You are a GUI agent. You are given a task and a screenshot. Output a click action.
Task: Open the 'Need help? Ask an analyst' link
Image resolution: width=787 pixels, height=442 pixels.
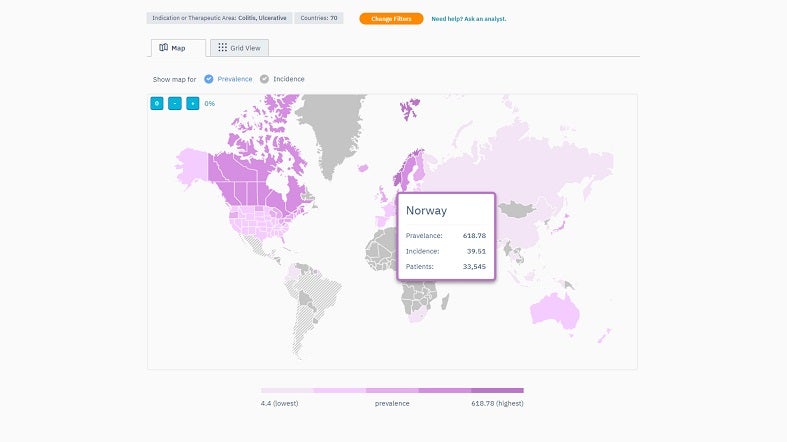[x=468, y=18]
